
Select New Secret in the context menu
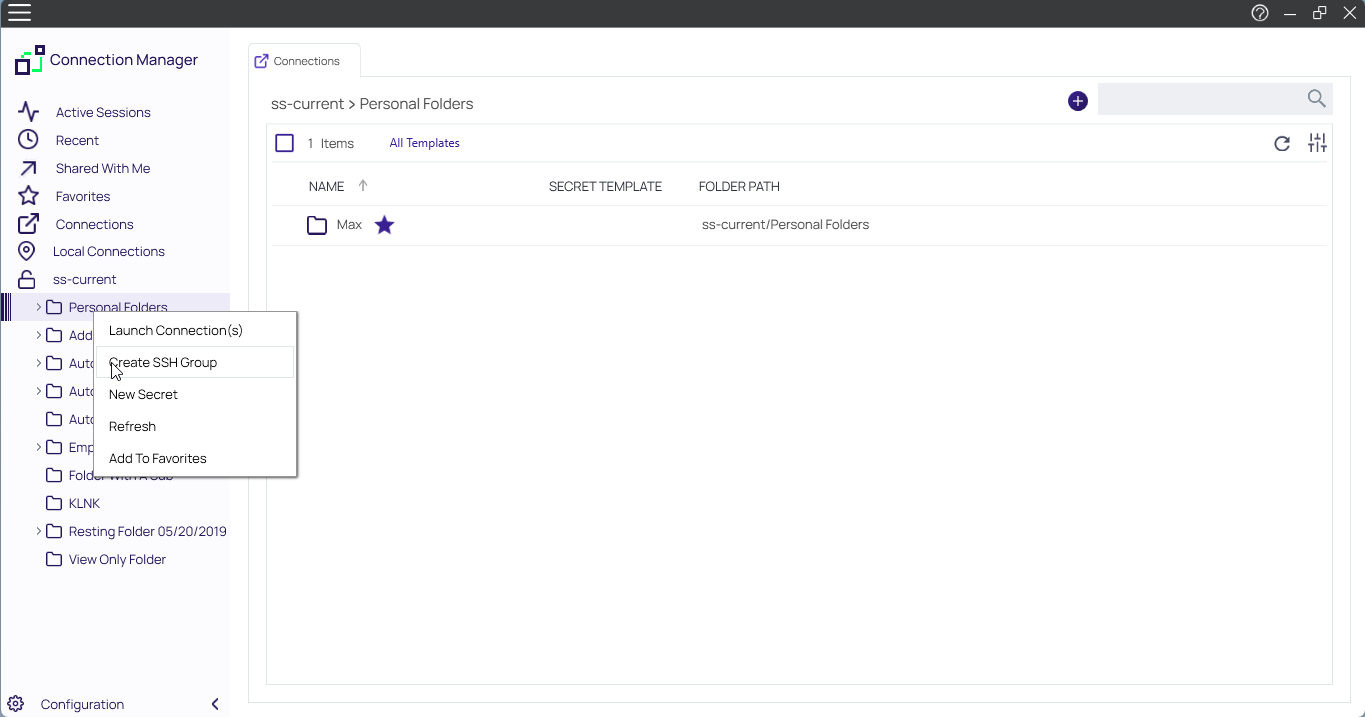click(143, 394)
